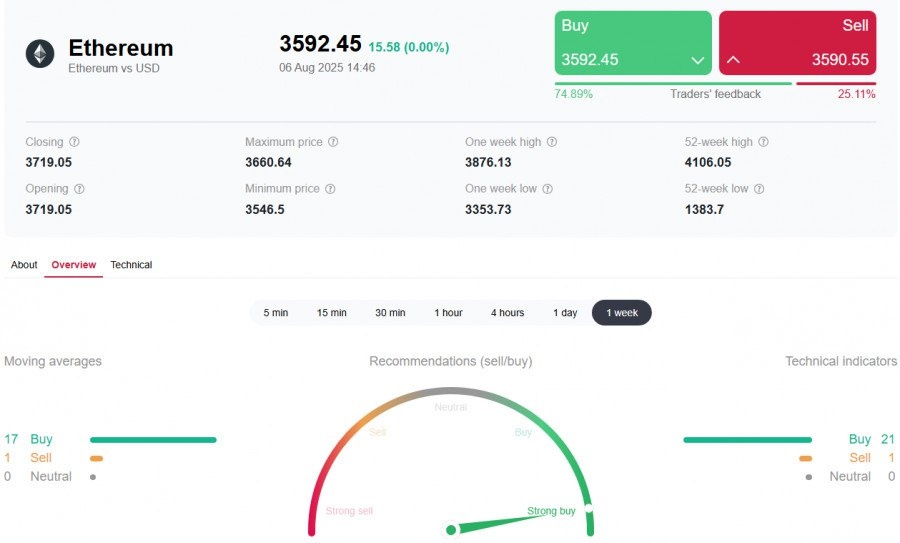Open the Overview tab
The image size is (900, 543).
73,265
